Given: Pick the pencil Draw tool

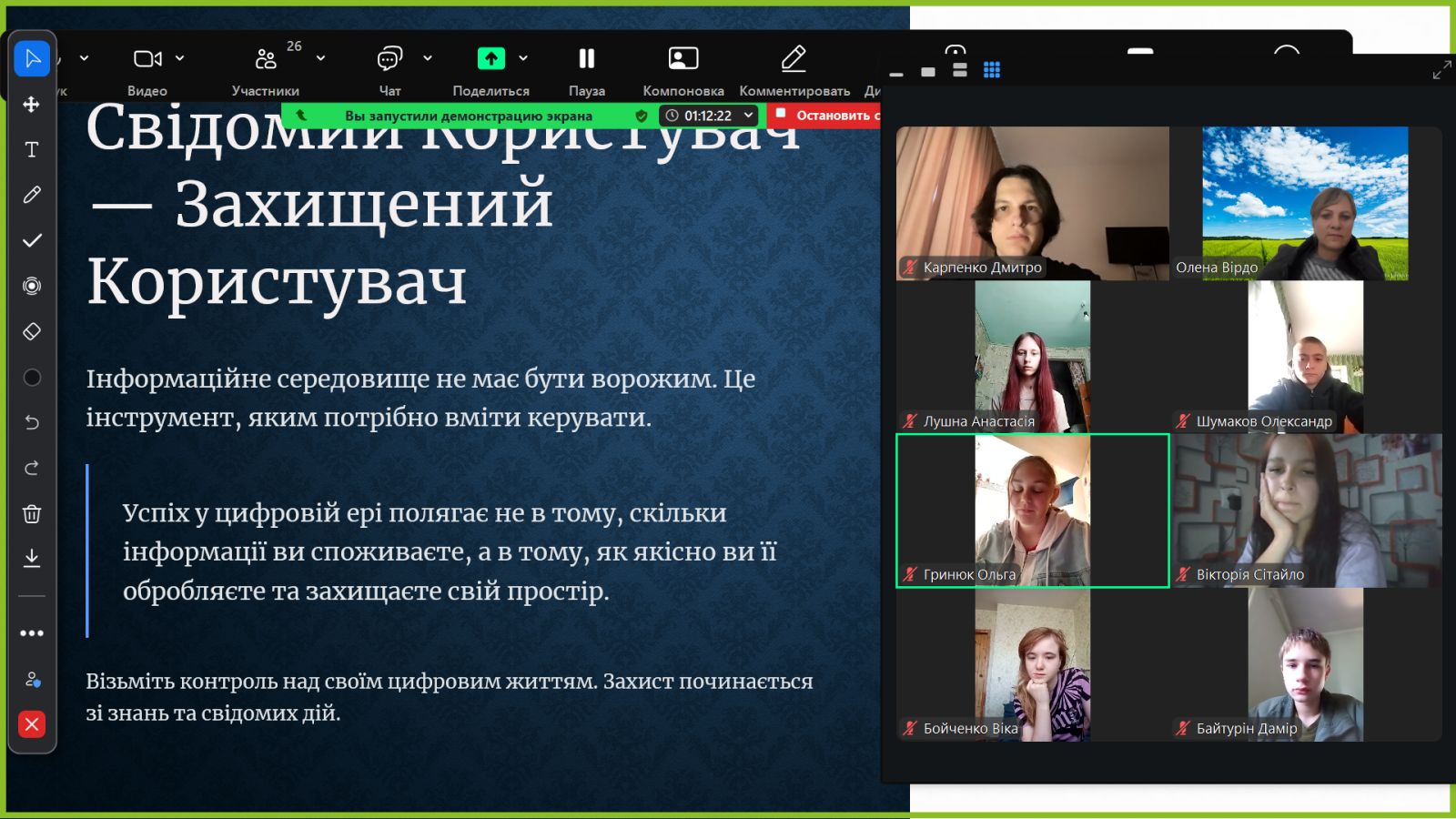Looking at the screenshot, I should (32, 195).
